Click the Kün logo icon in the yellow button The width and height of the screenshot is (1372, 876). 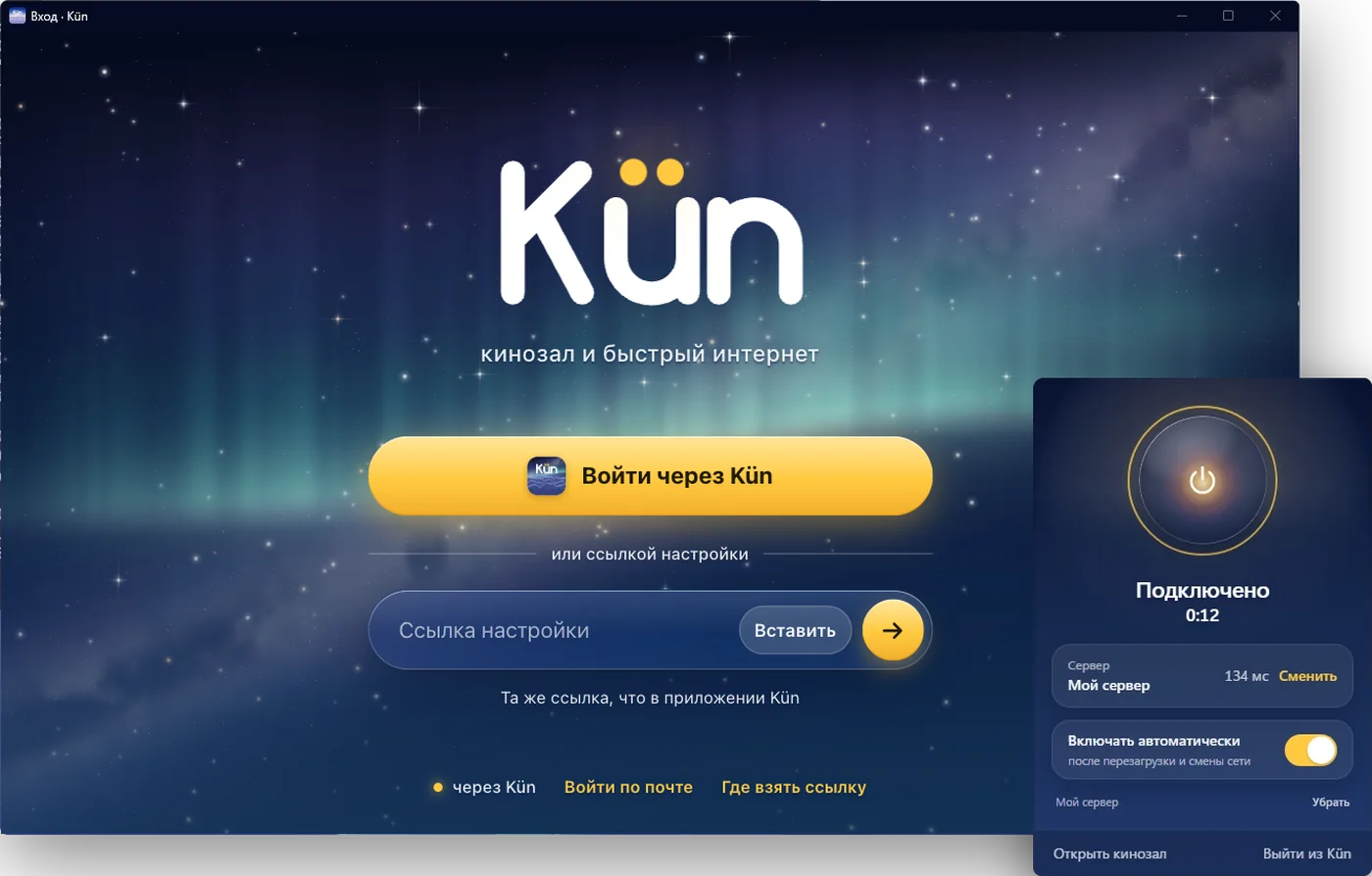547,475
